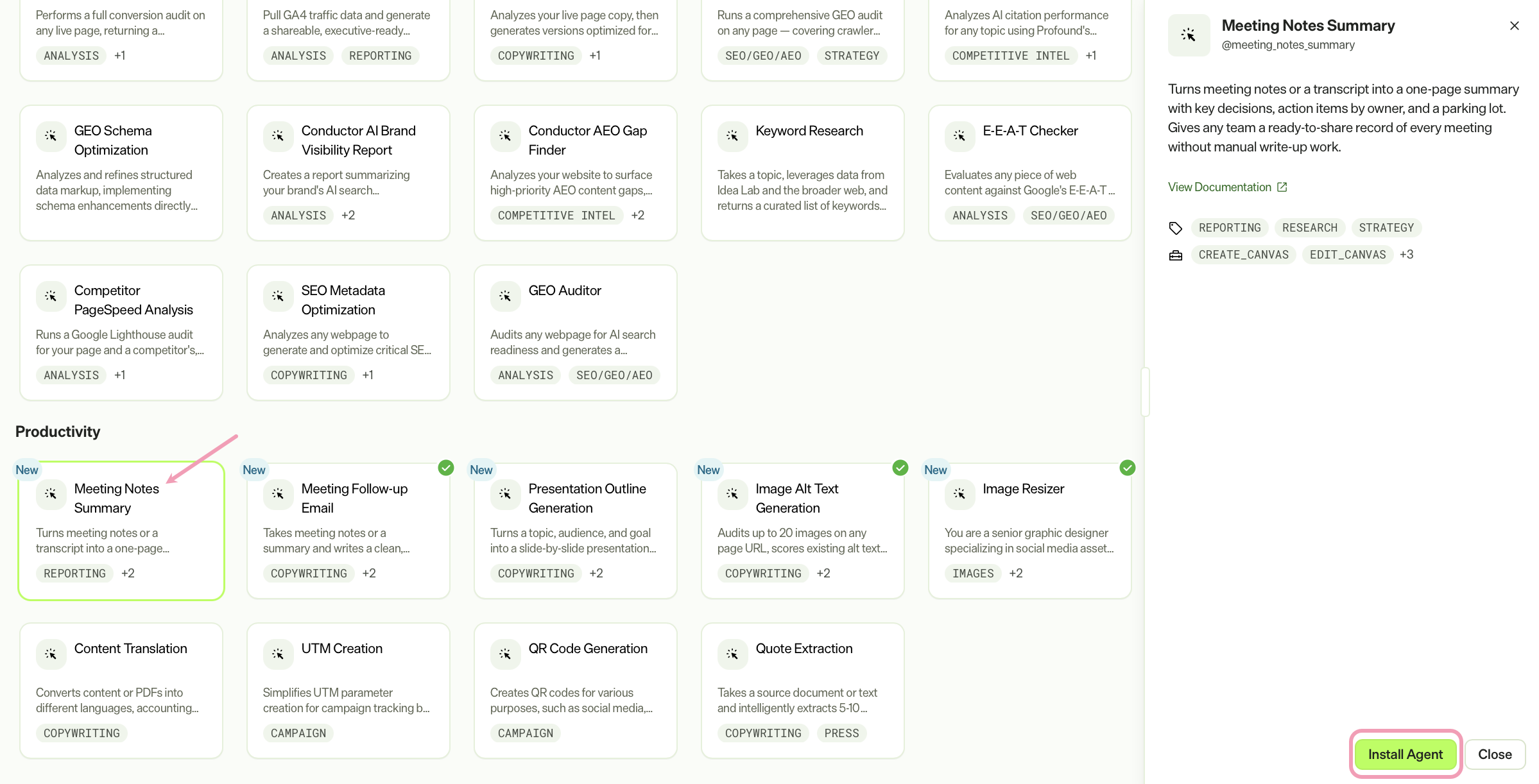Click the panel resize handle at divider
This screenshot has width=1539, height=784.
[1145, 392]
